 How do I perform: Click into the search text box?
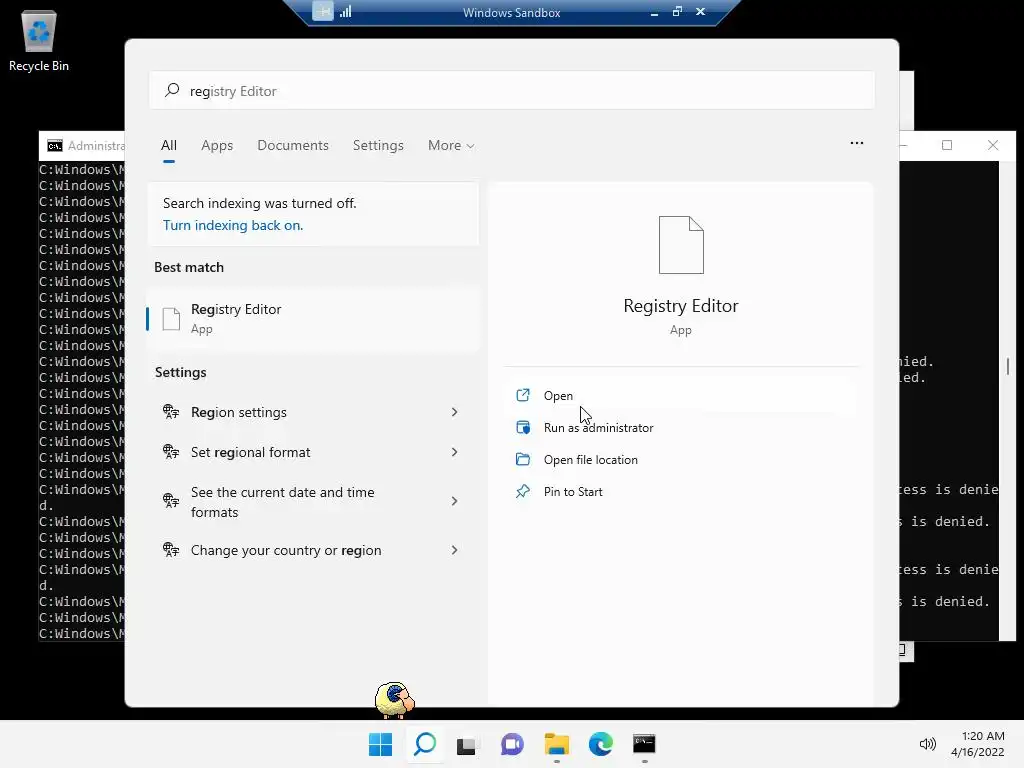click(511, 91)
